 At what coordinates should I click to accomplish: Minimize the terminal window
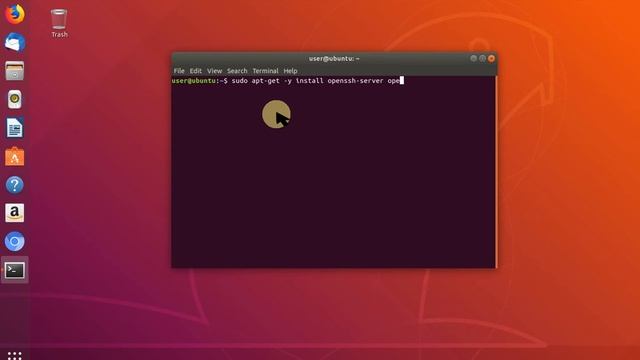pos(473,58)
